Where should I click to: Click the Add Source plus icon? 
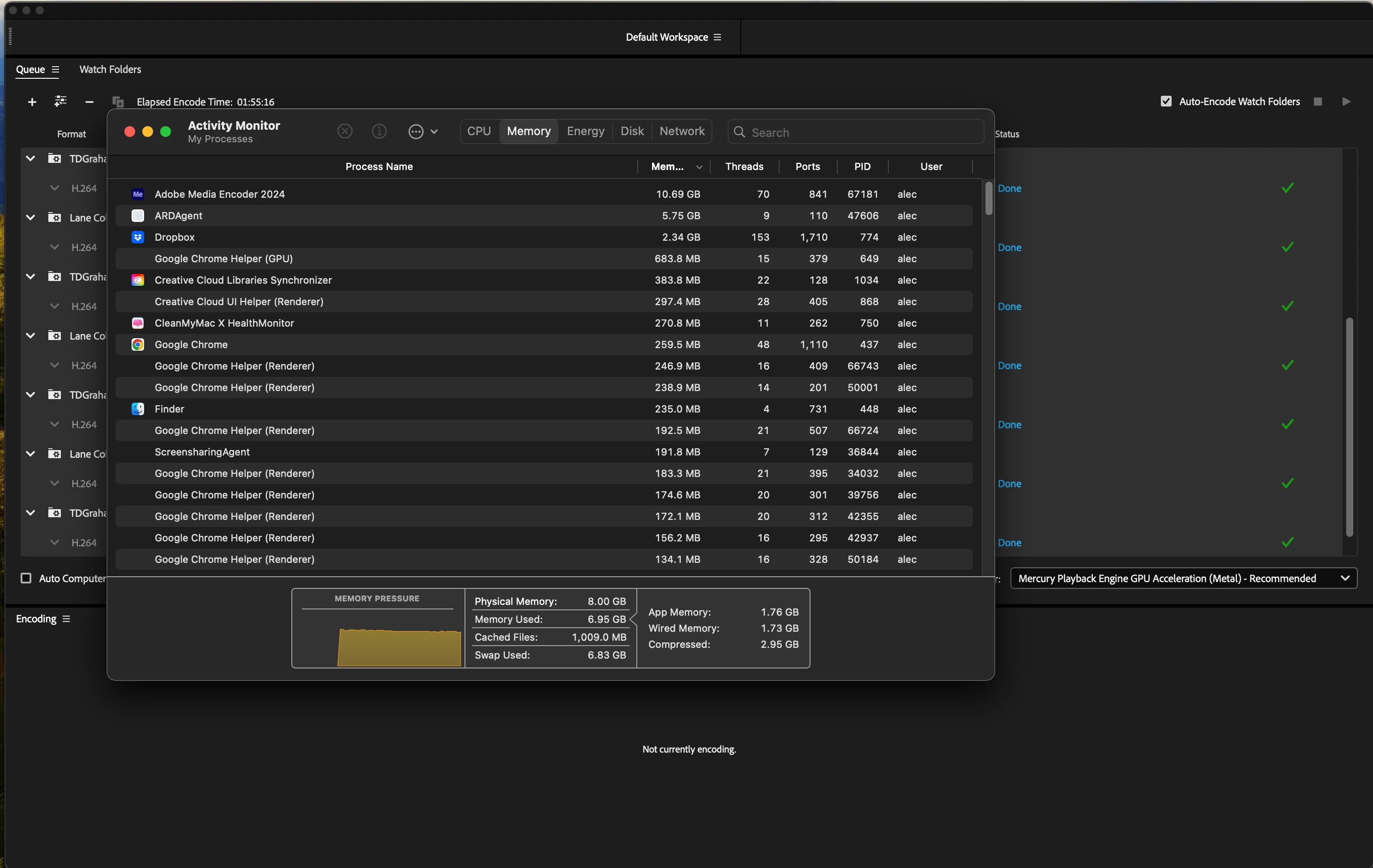[x=32, y=102]
